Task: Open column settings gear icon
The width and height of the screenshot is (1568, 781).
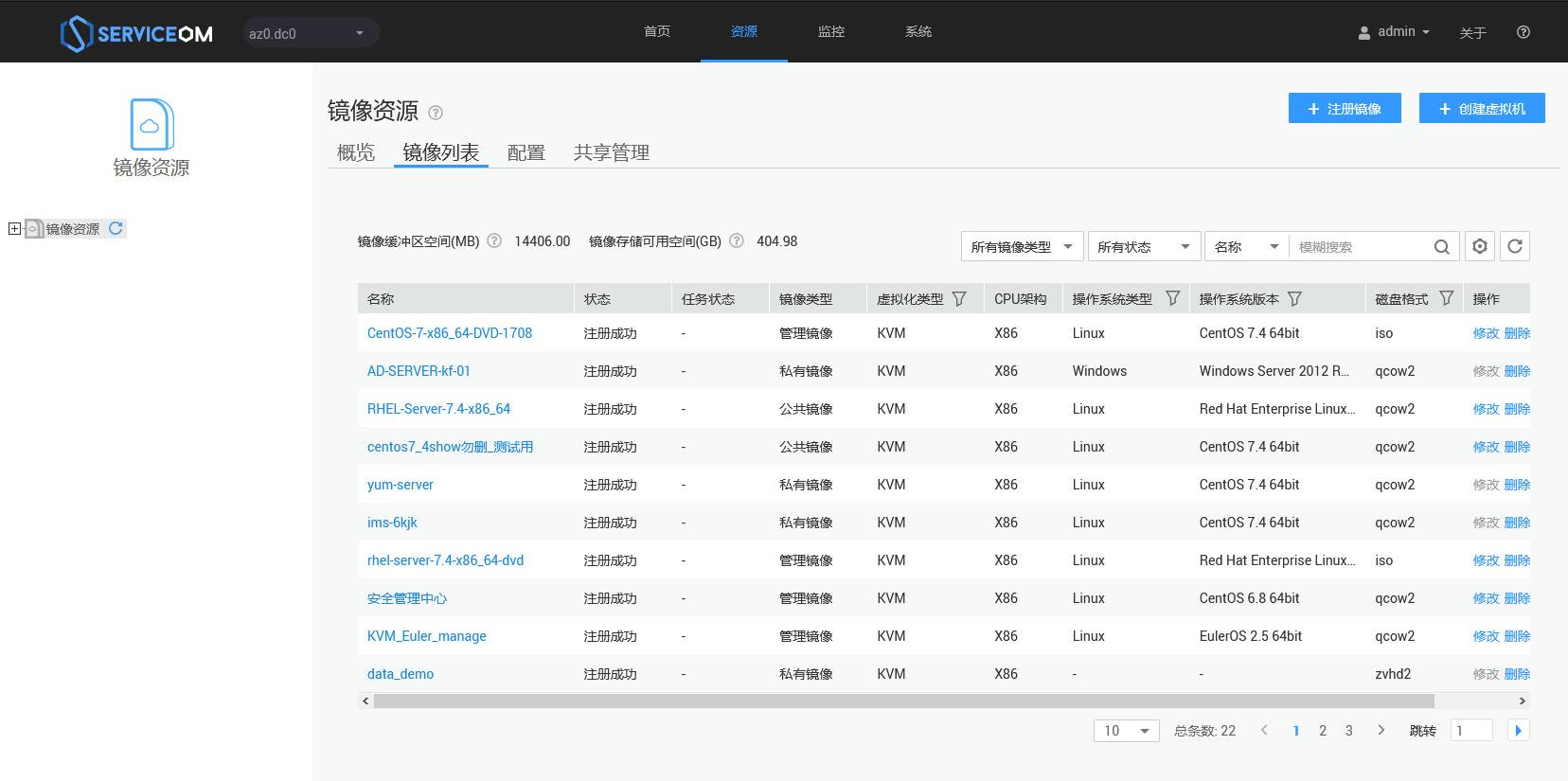Action: point(1480,246)
